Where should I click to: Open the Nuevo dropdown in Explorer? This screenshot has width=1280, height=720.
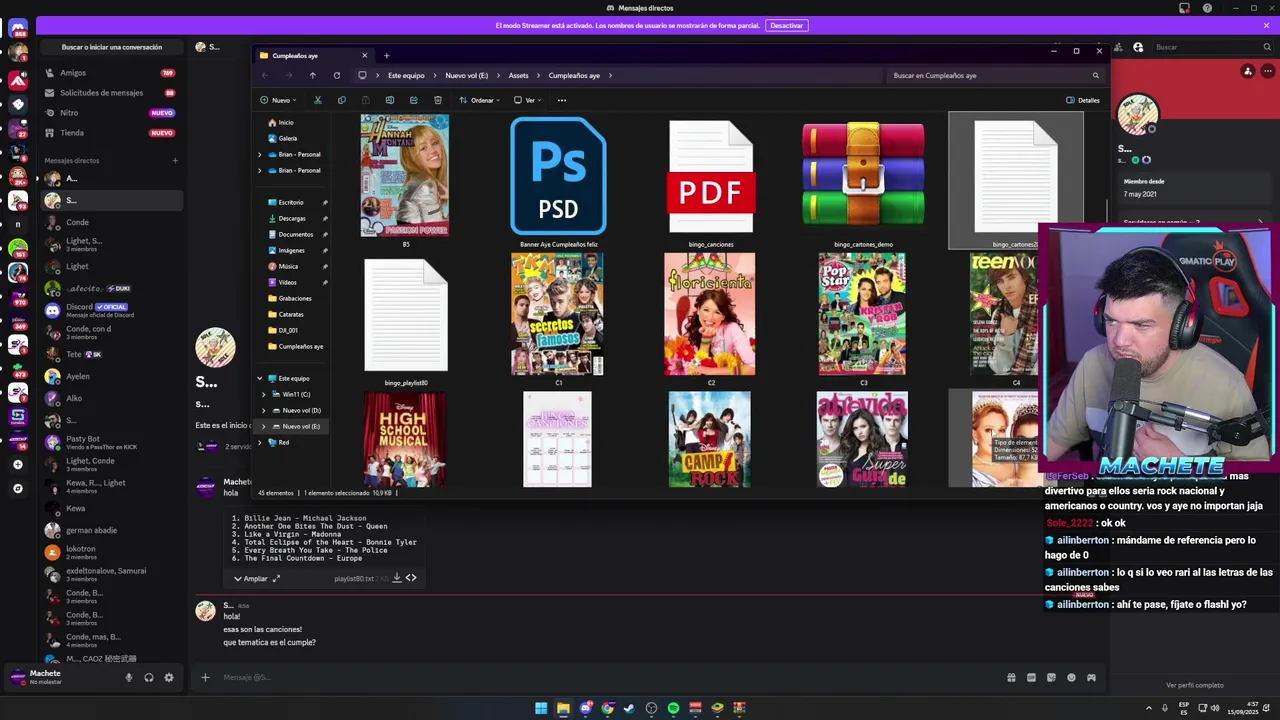click(x=278, y=100)
